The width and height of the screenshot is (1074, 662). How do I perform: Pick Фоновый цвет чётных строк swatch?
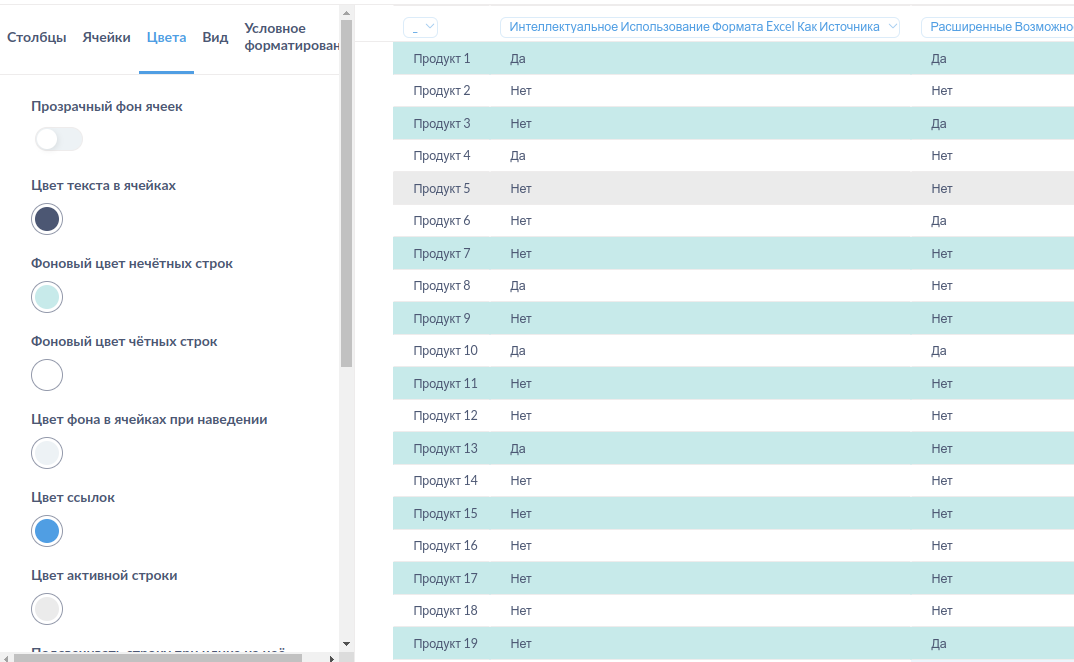(47, 375)
